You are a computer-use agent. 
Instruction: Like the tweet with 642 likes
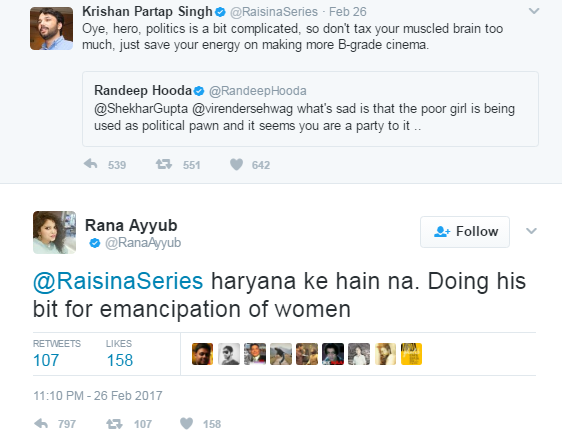click(x=237, y=165)
